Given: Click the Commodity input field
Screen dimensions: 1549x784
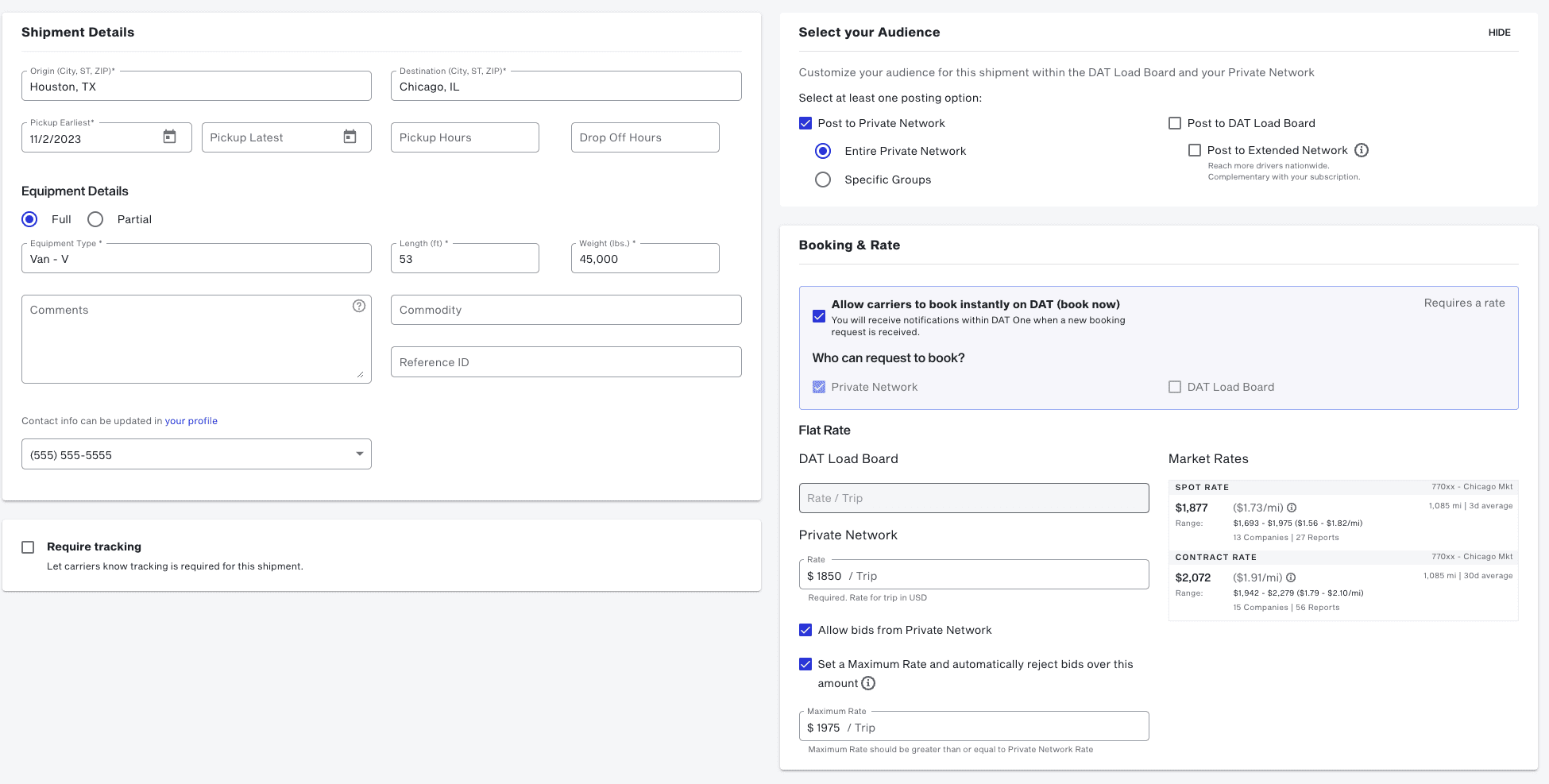Looking at the screenshot, I should tap(566, 310).
